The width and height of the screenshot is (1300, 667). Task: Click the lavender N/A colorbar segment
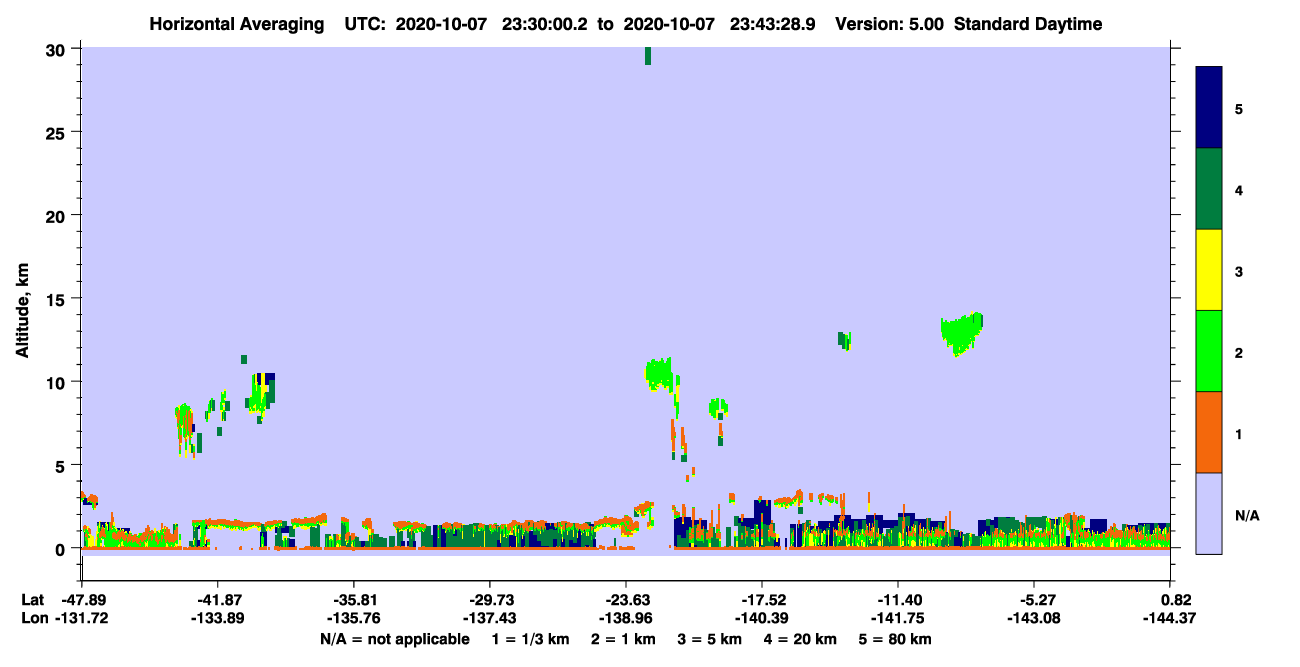(1209, 513)
